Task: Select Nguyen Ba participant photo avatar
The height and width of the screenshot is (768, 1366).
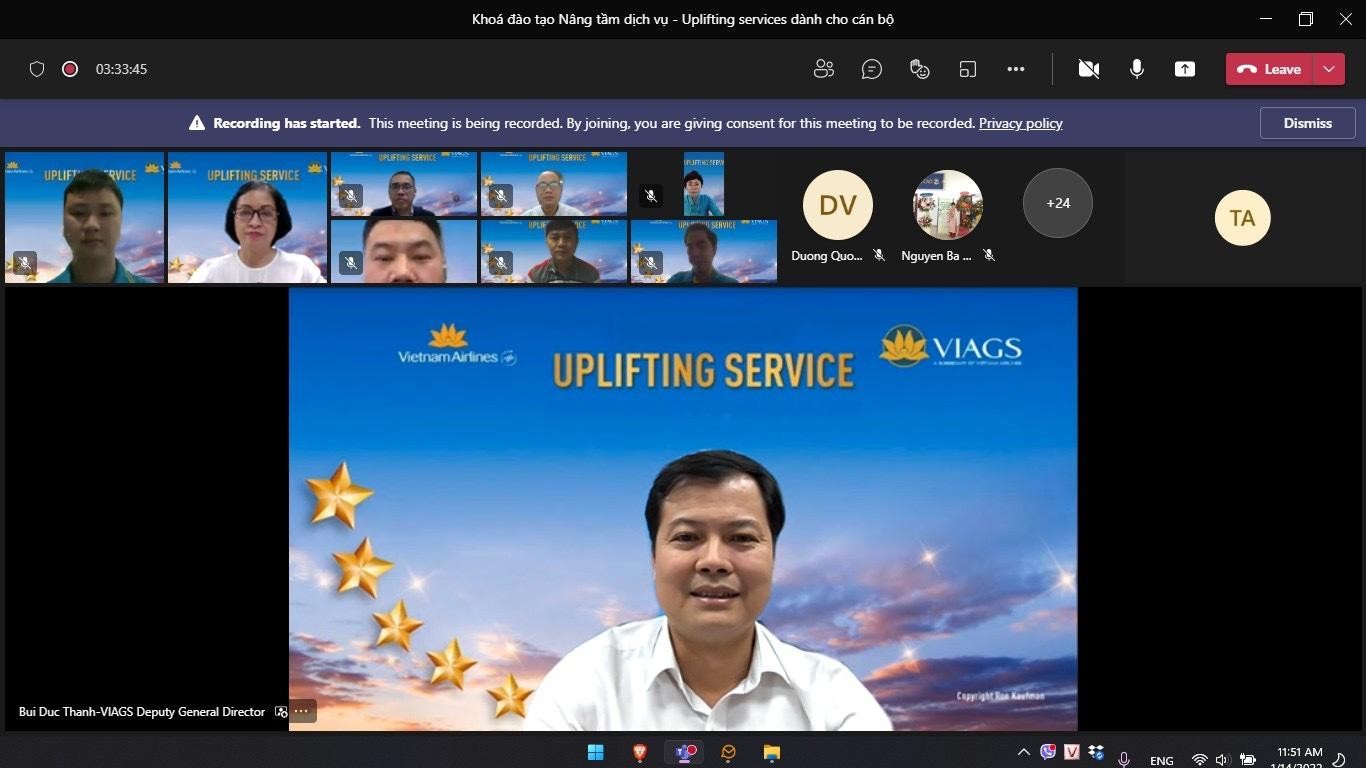Action: 948,205
